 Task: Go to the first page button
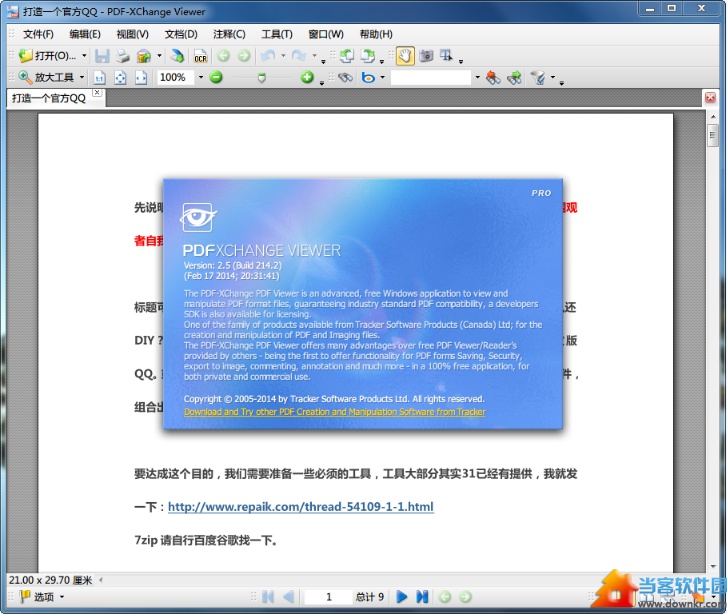click(268, 597)
